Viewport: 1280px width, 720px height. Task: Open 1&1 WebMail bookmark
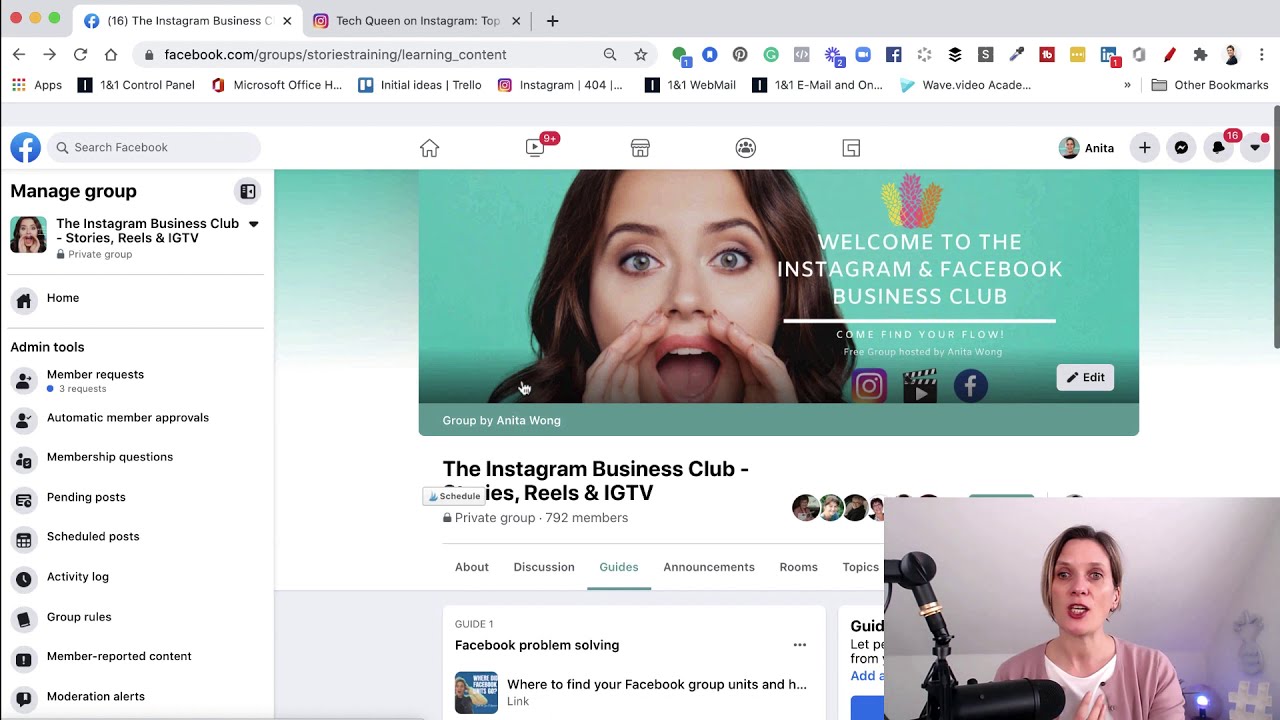coord(690,85)
